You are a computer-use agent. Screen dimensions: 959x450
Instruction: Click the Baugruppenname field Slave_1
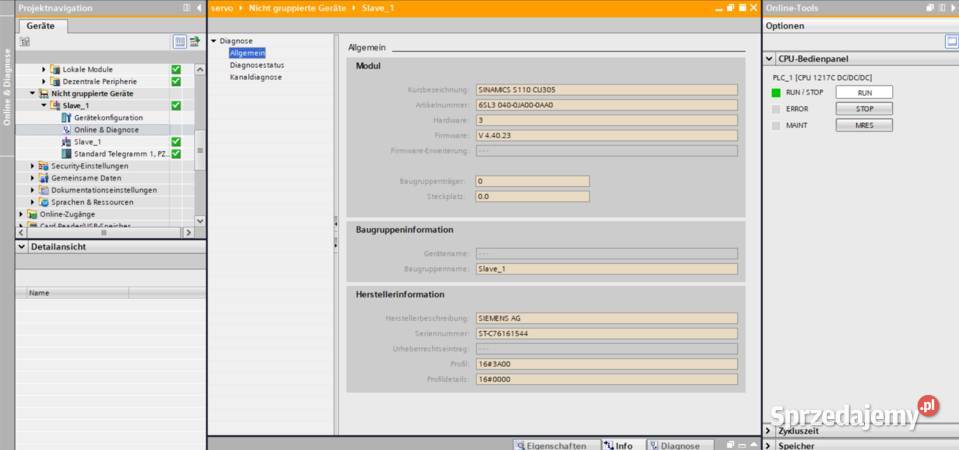click(607, 269)
